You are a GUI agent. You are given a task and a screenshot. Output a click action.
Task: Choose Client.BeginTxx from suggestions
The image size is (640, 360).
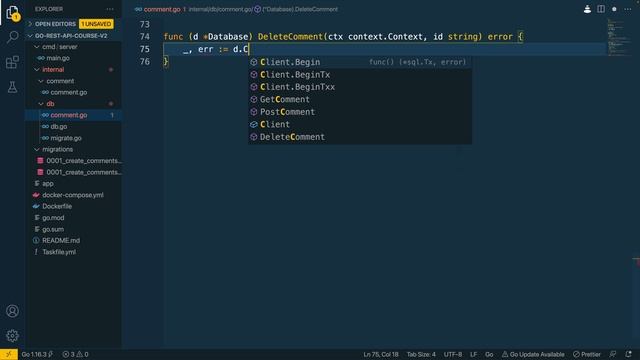[360, 87]
